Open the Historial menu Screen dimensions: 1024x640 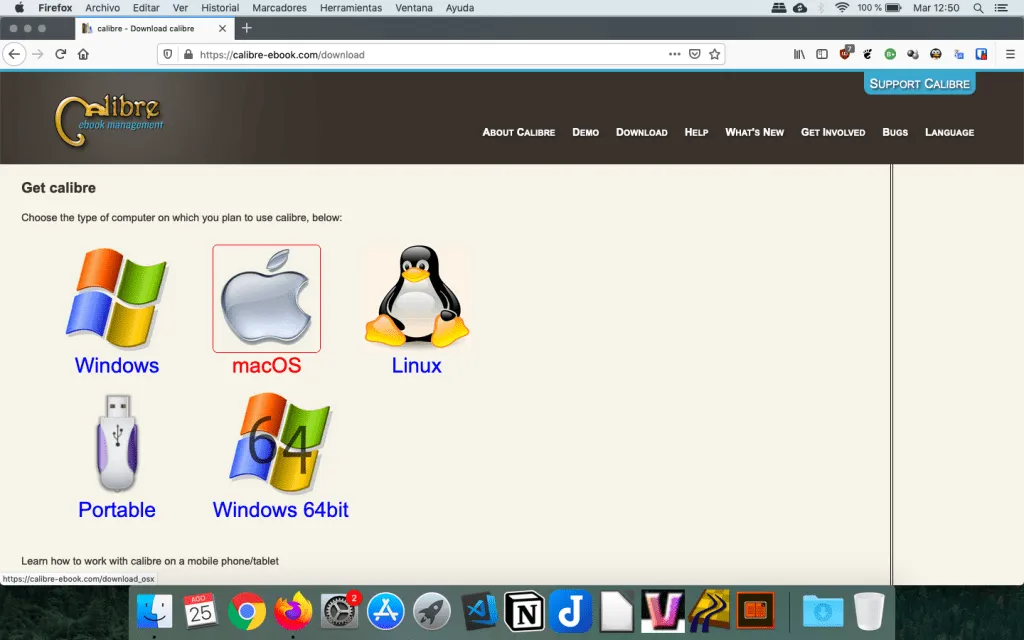click(220, 8)
